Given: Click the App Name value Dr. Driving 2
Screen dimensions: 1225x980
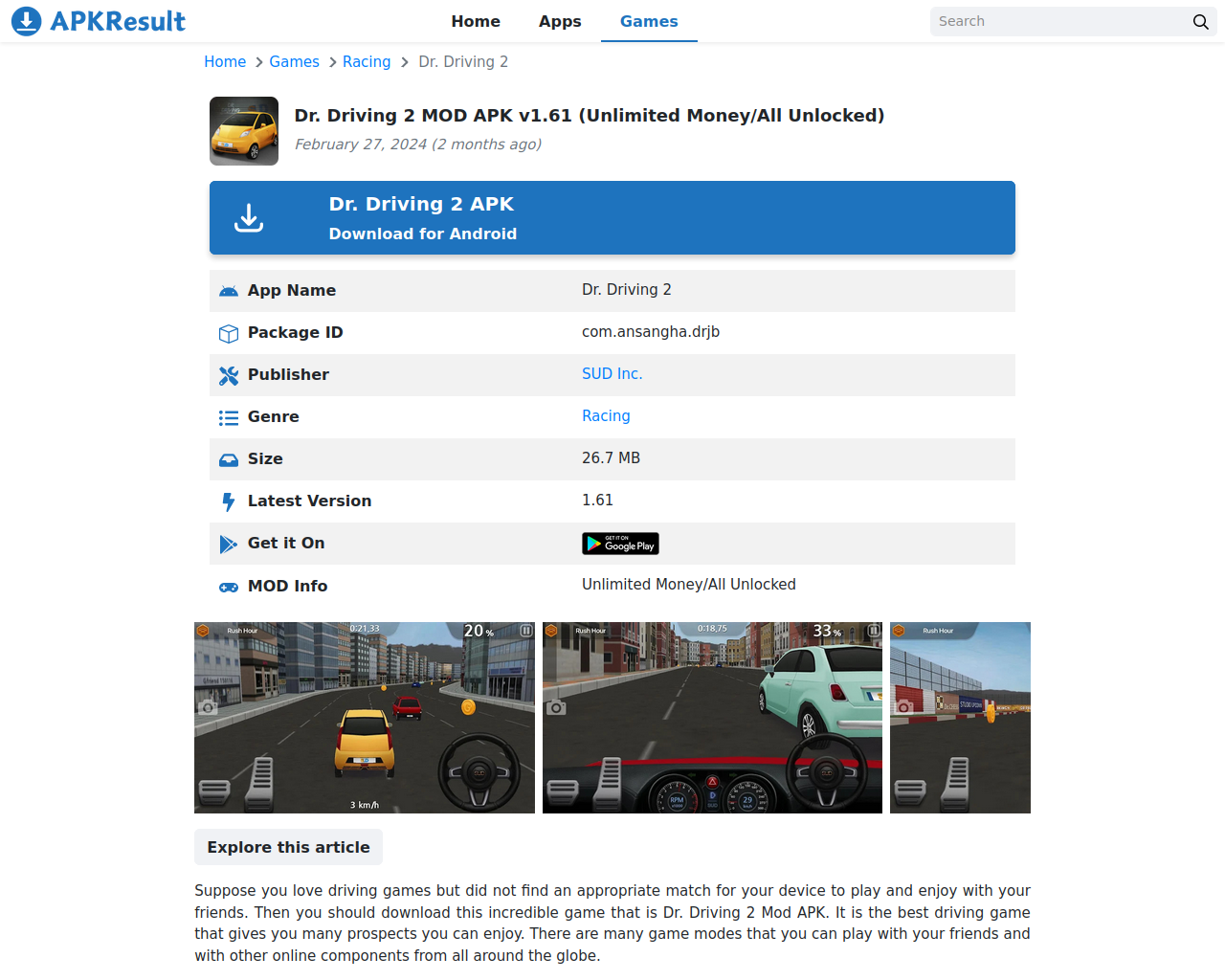Looking at the screenshot, I should click(x=627, y=290).
